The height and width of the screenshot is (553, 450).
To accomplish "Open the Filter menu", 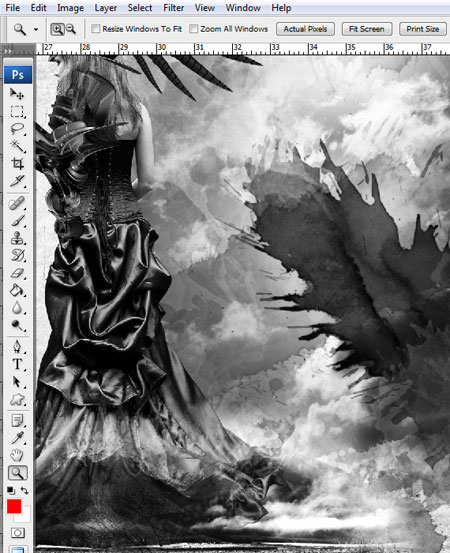I will (x=174, y=7).
